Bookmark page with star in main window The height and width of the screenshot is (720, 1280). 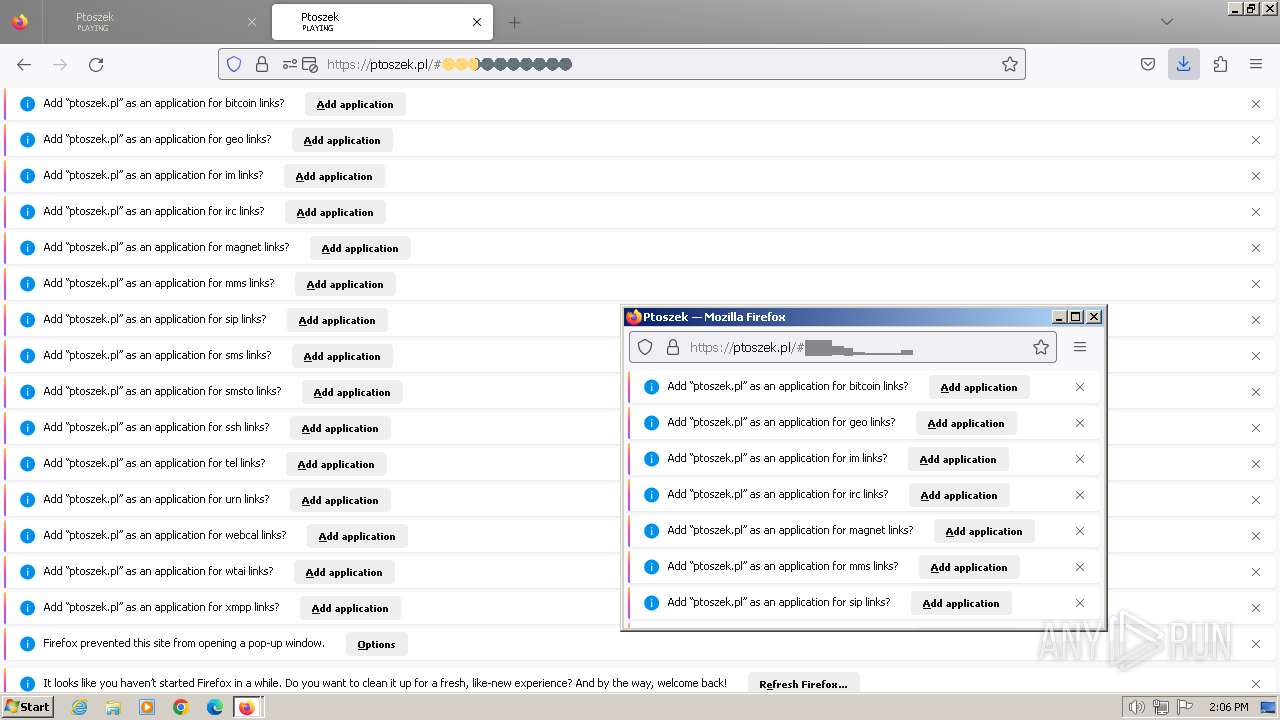click(x=1010, y=64)
